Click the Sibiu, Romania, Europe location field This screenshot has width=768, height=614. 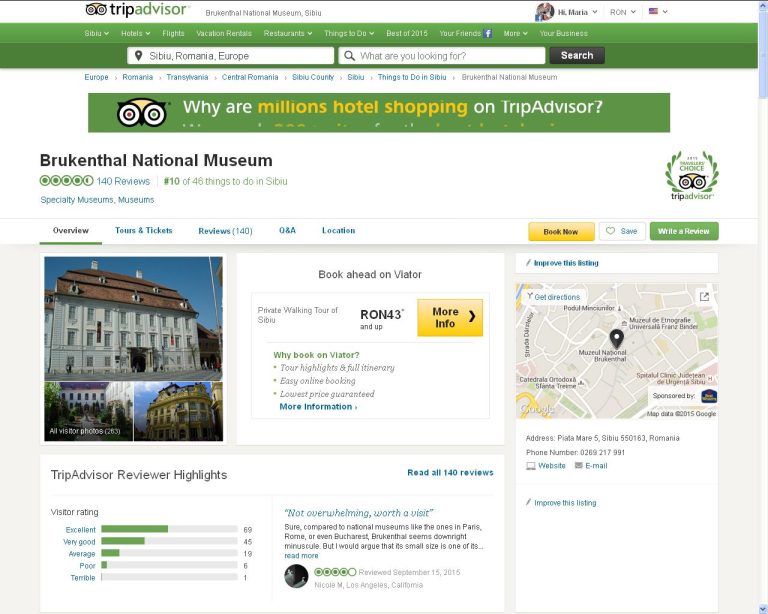pos(230,55)
